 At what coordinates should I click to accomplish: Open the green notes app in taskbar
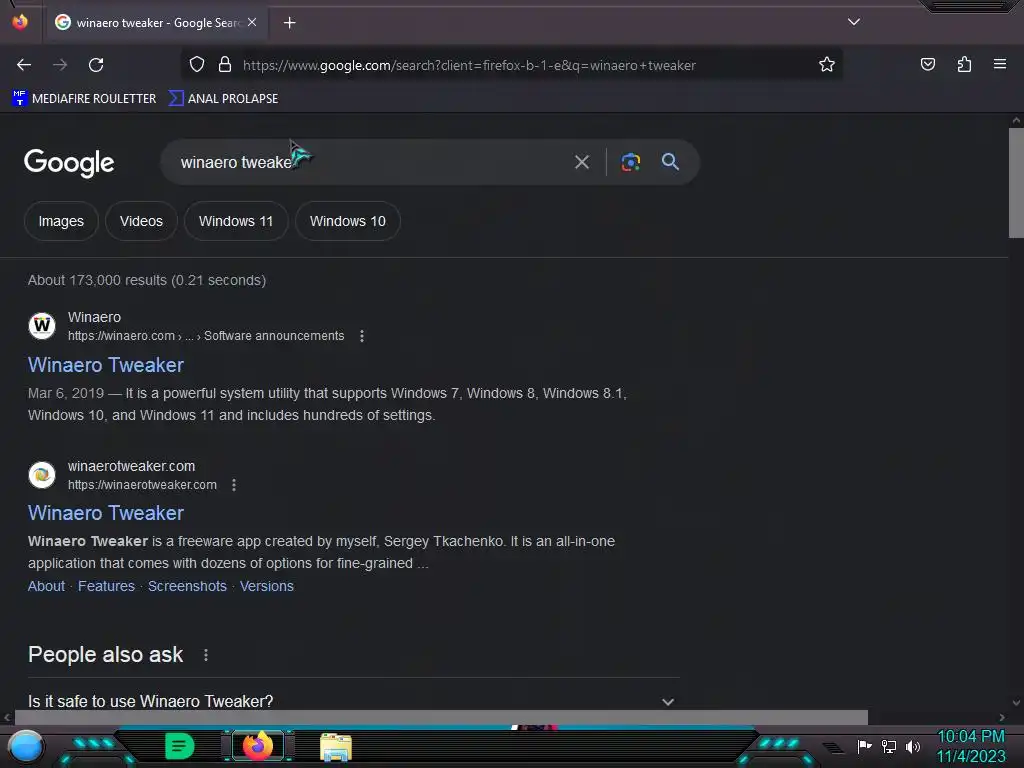180,746
